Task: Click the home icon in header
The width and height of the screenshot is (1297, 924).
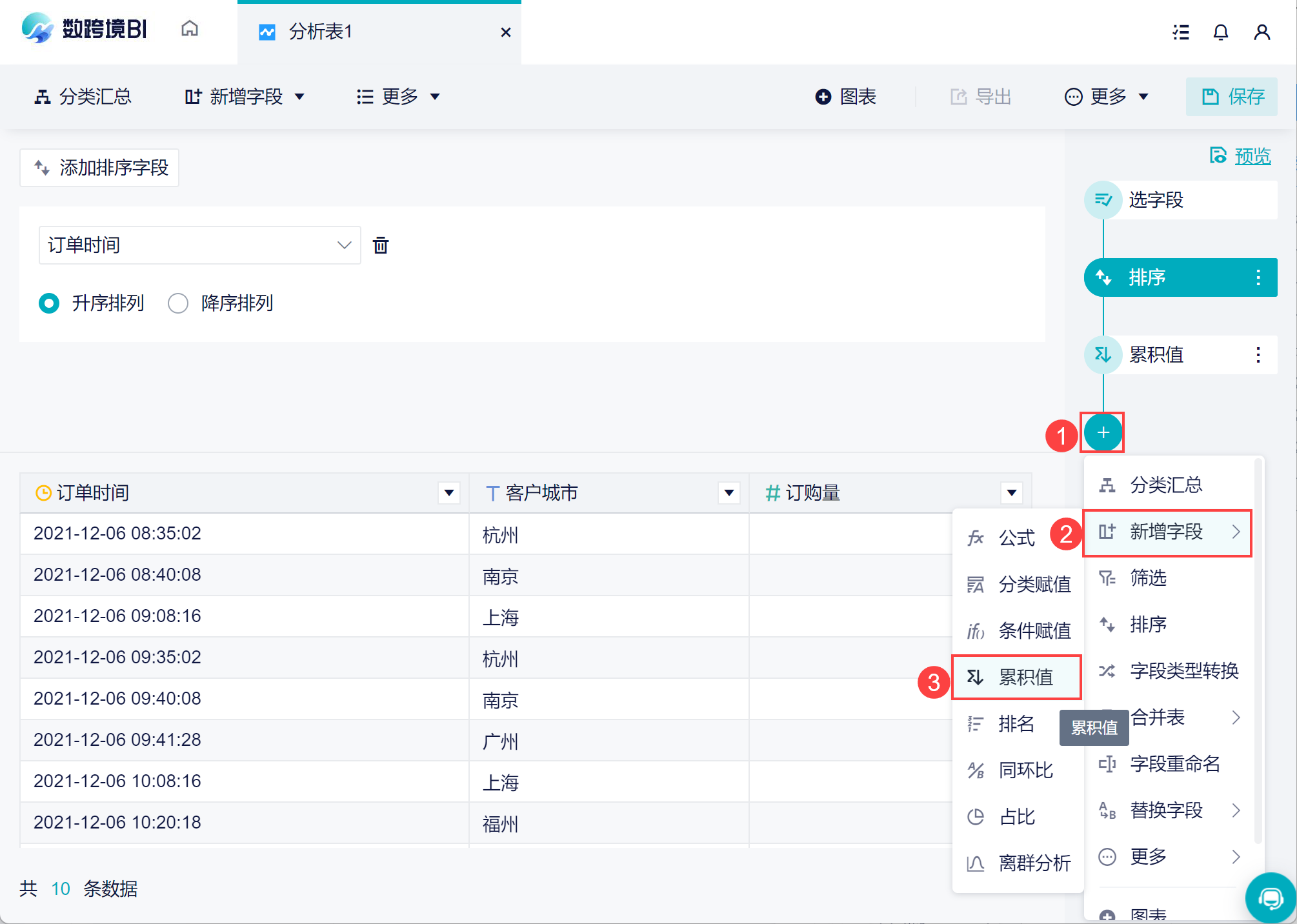Action: pos(189,30)
